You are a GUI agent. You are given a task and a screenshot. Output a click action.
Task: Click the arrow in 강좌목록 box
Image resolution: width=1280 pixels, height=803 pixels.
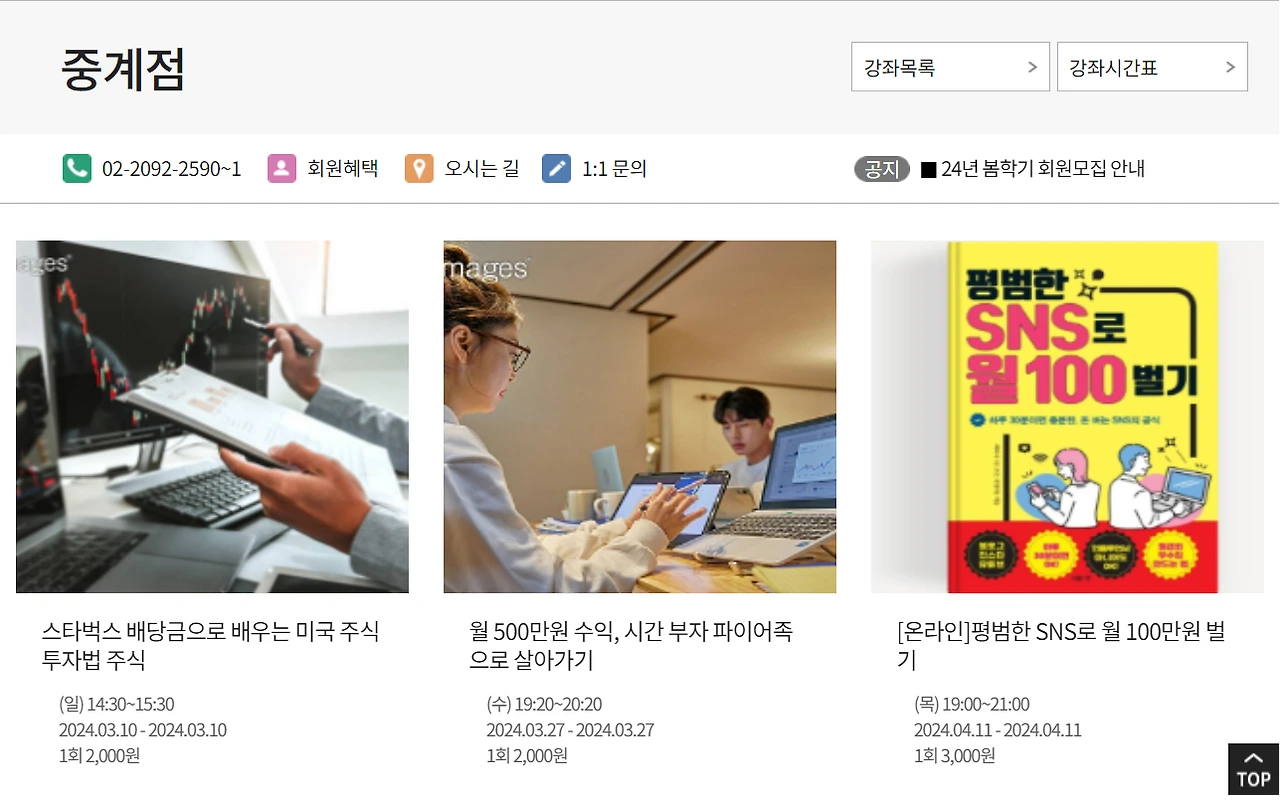pos(1032,67)
